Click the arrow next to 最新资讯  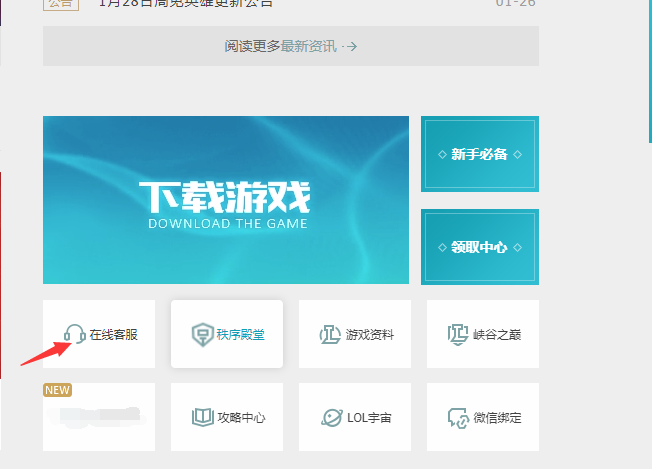pyautogui.click(x=350, y=46)
